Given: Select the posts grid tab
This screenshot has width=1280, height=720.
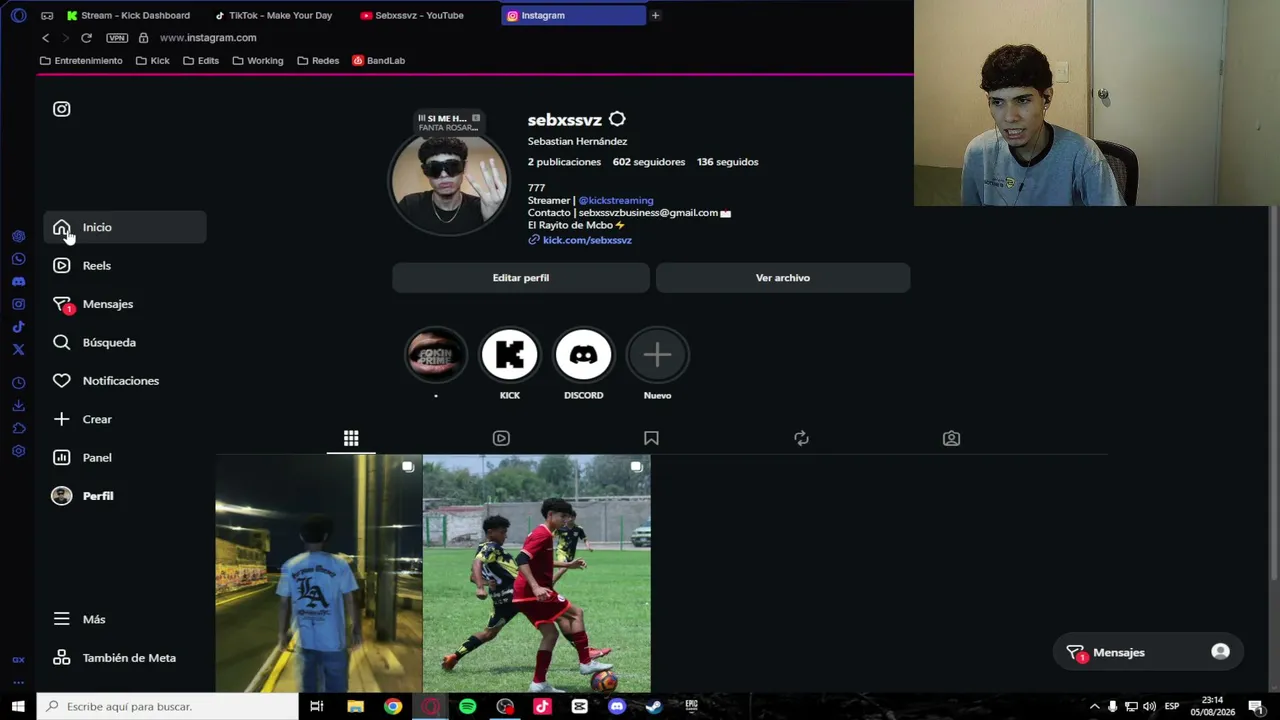Looking at the screenshot, I should [351, 438].
